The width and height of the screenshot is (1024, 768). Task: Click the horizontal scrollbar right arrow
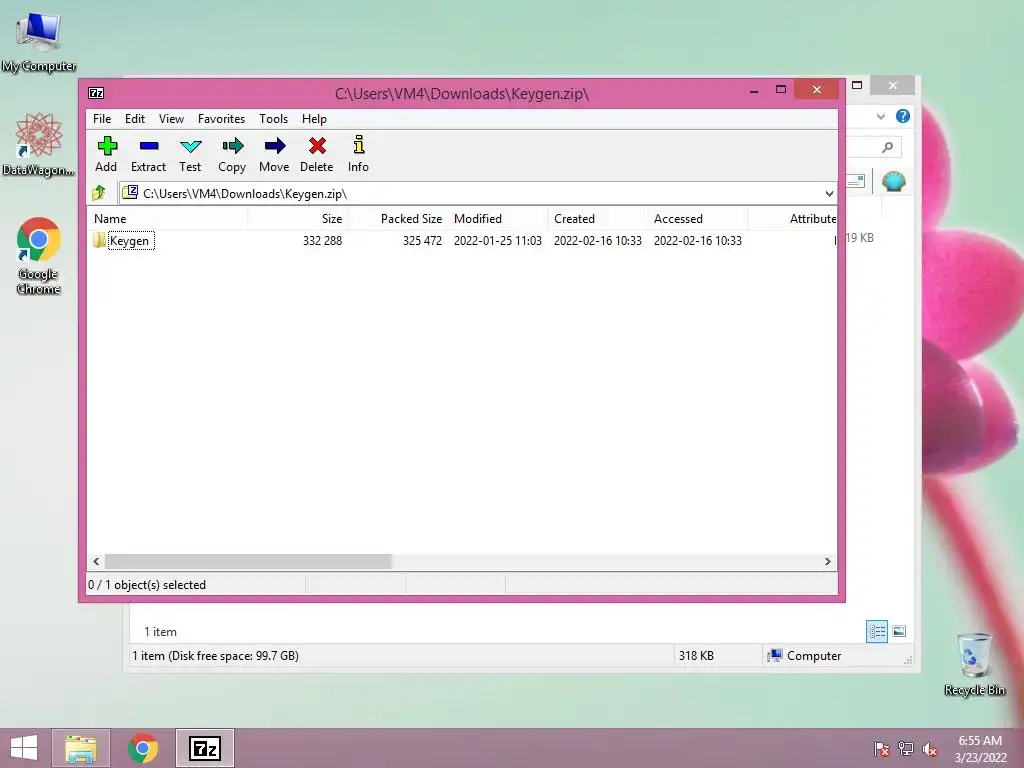point(827,561)
